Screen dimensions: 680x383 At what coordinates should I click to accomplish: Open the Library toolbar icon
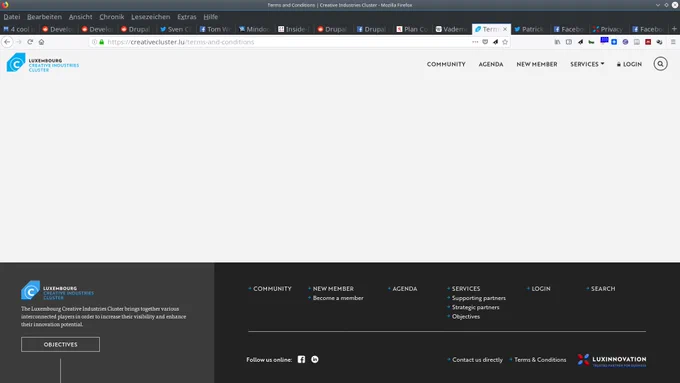[x=557, y=42]
